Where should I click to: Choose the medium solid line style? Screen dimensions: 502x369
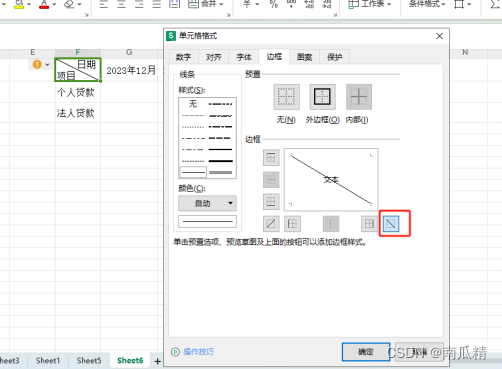pyautogui.click(x=220, y=149)
